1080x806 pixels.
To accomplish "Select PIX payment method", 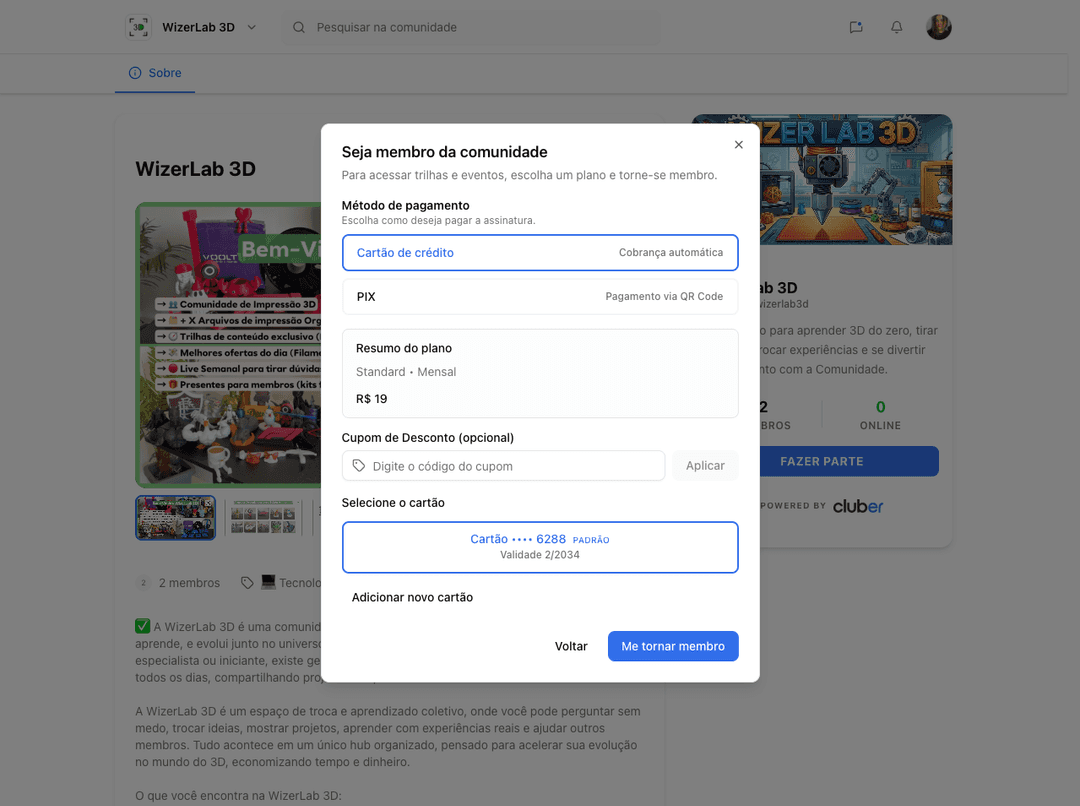I will [540, 297].
